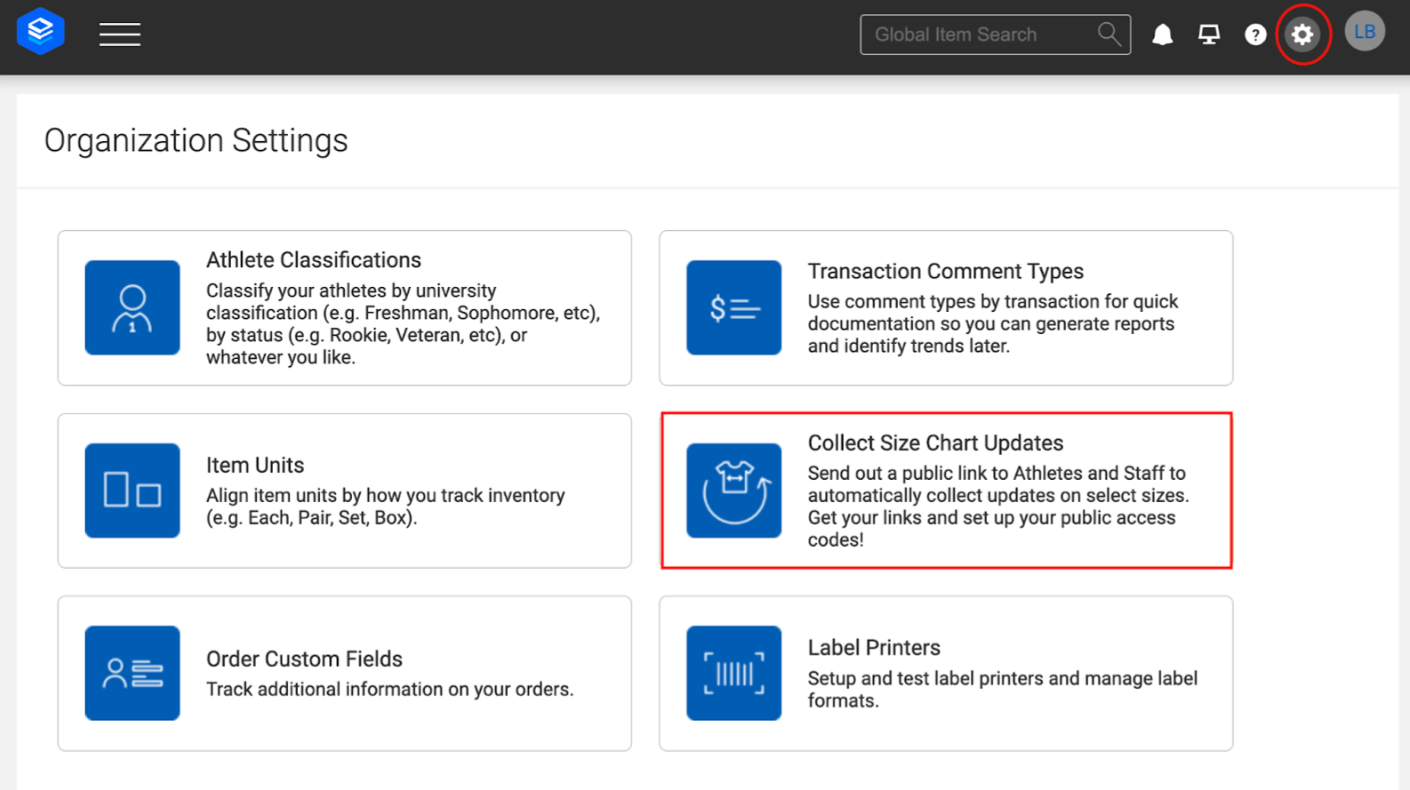Click the Order Custom Fields icon
Image resolution: width=1410 pixels, height=790 pixels.
pos(132,673)
